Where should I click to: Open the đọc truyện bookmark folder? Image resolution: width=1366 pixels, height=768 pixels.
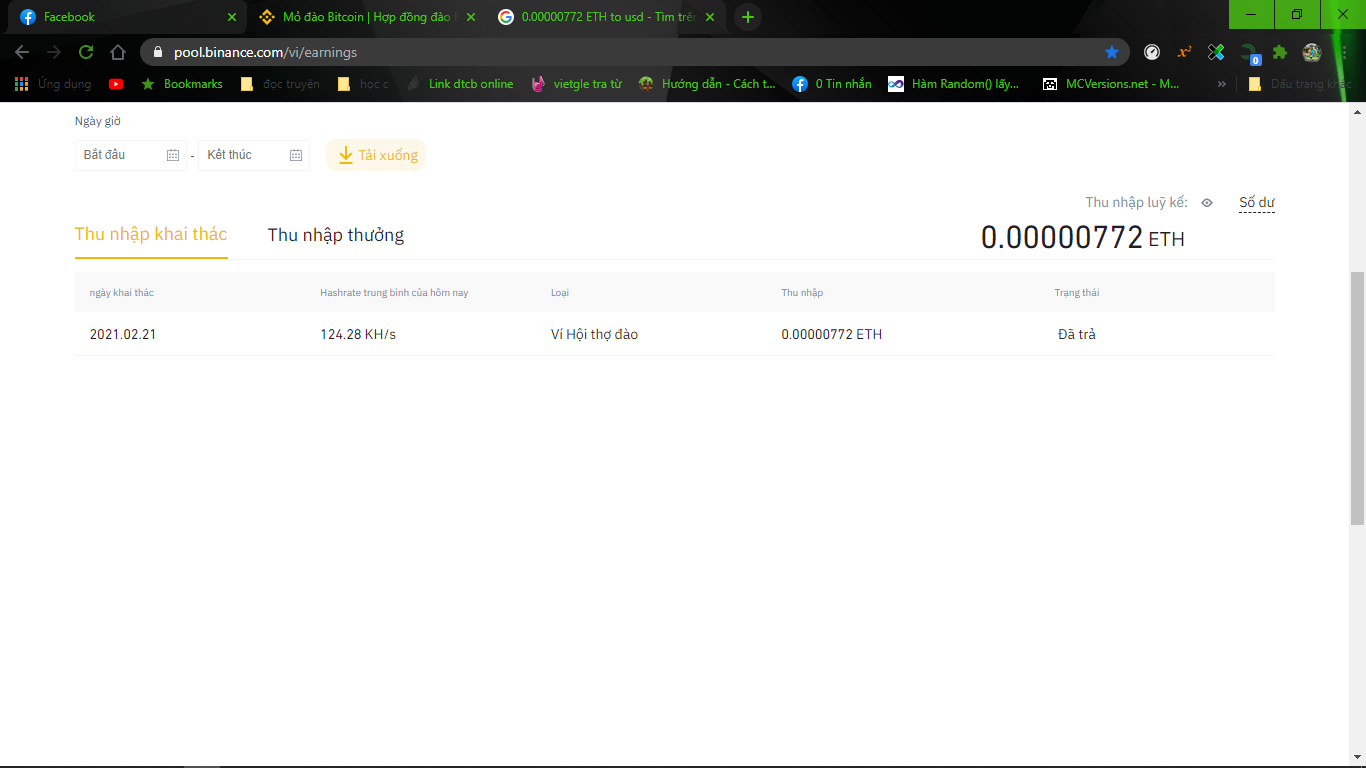click(x=280, y=84)
